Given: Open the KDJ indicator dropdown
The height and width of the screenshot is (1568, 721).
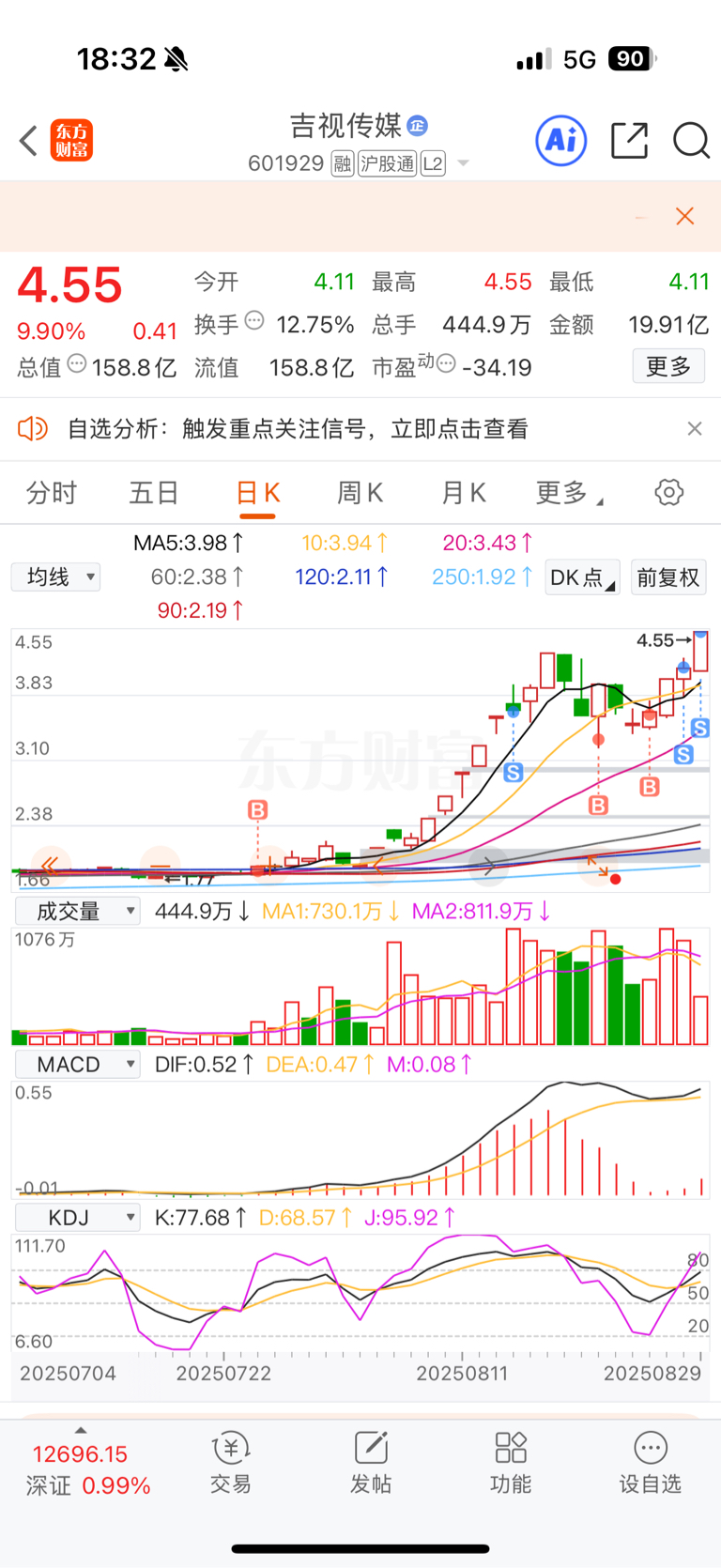Looking at the screenshot, I should point(77,1218).
